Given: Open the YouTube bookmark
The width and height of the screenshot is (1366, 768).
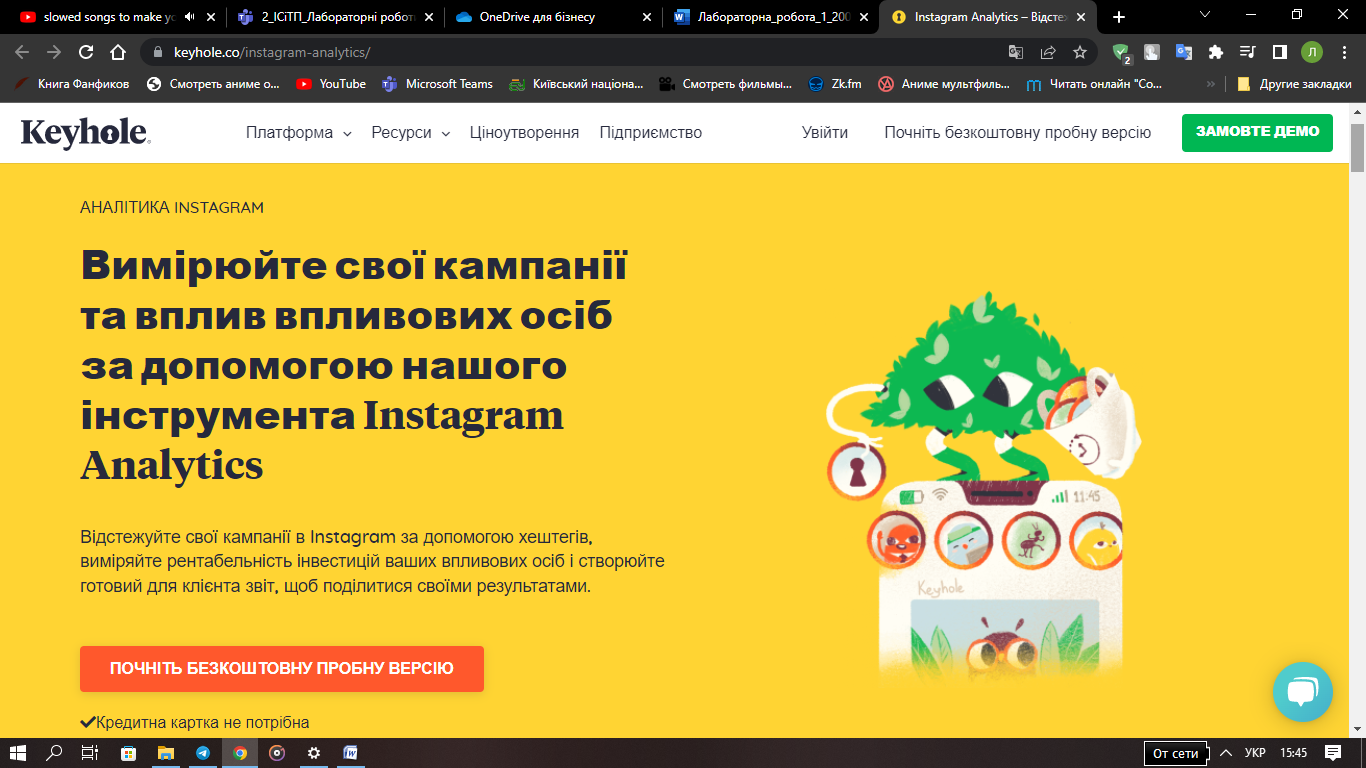Looking at the screenshot, I should [x=331, y=84].
